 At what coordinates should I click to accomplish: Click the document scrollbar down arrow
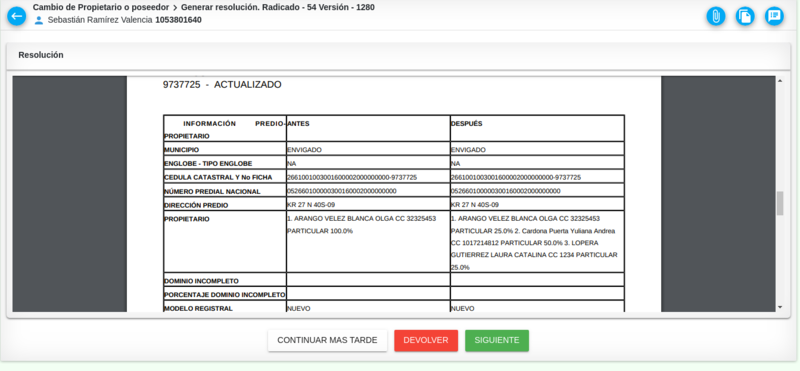click(780, 307)
